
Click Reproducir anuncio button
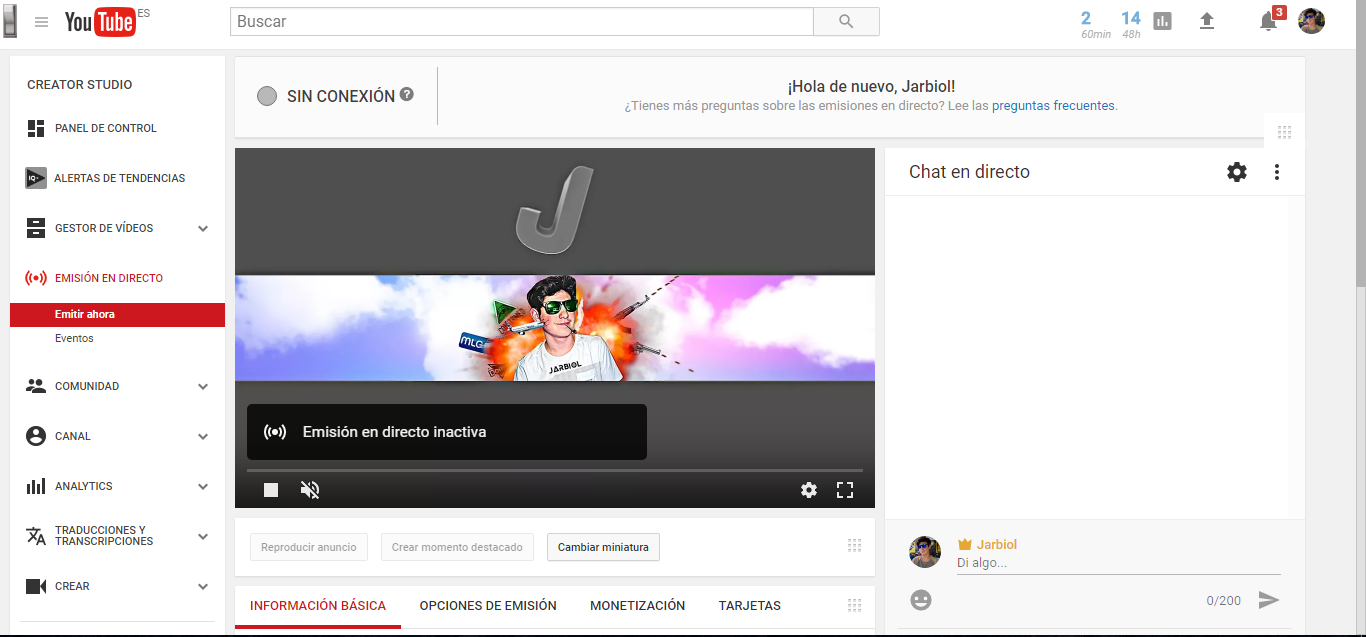click(x=309, y=547)
